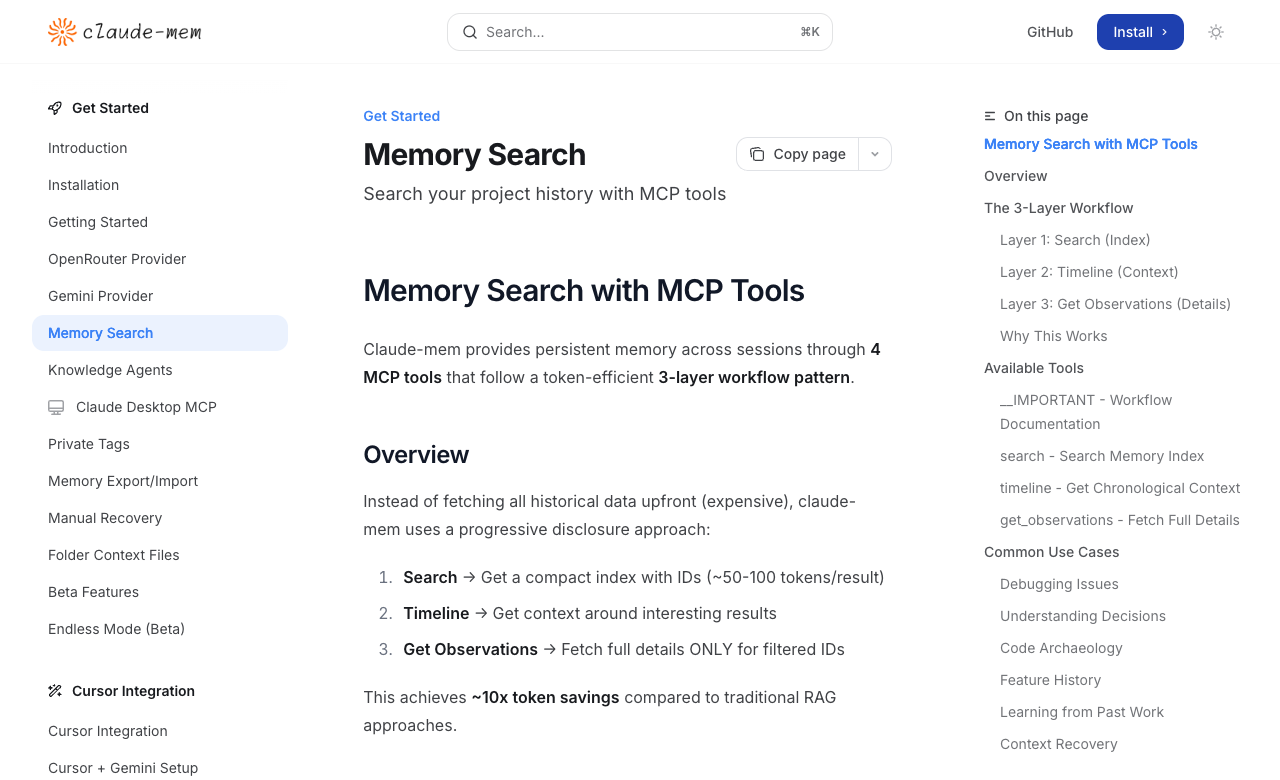The image size is (1280, 780).
Task: Open Cursor + Gemini Setup in sidebar
Action: (x=160, y=768)
